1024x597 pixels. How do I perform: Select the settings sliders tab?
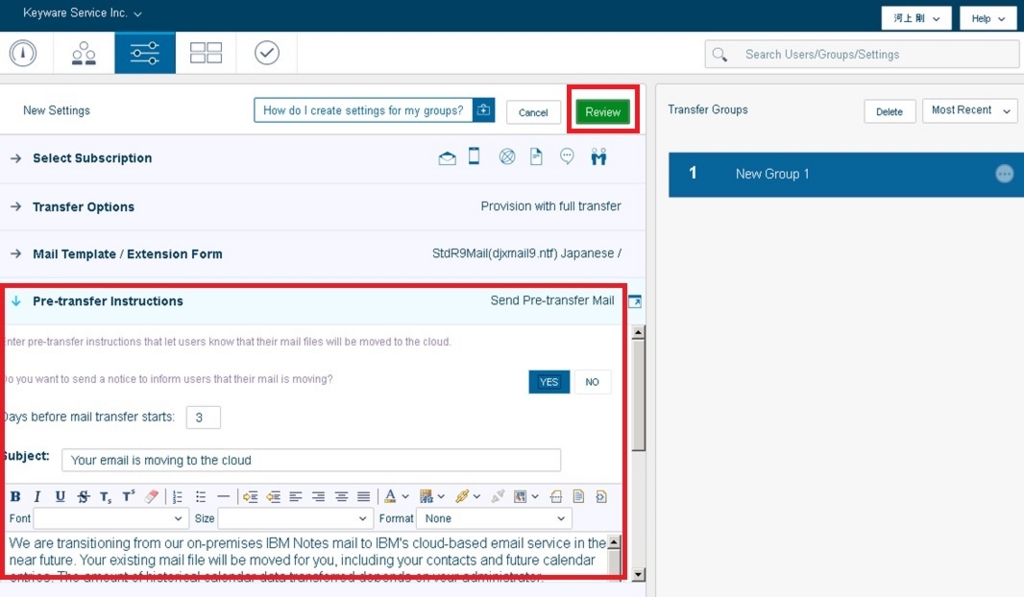144,53
